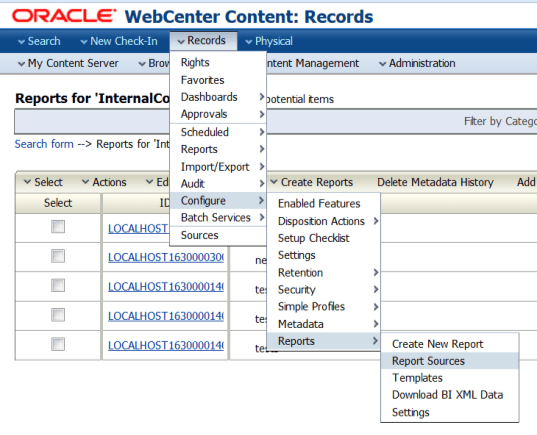Expand the Metadata submenu

[x=324, y=324]
